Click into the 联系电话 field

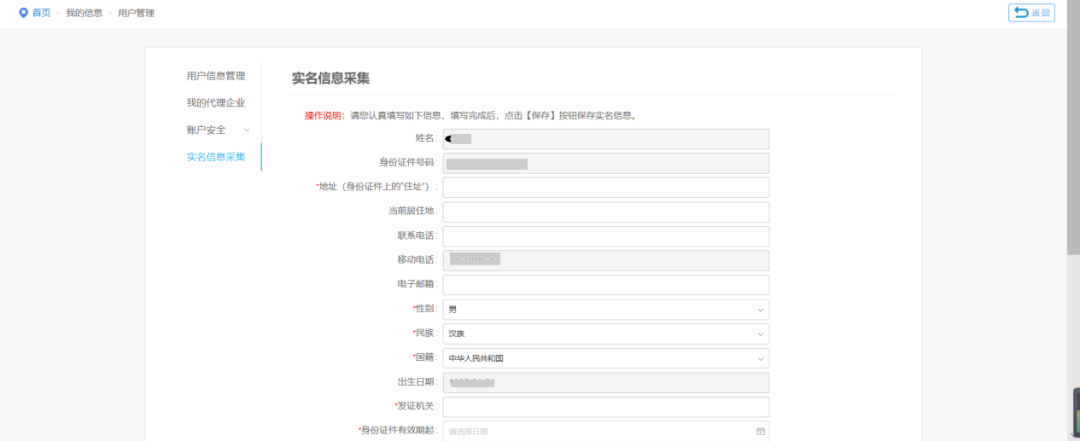[606, 236]
